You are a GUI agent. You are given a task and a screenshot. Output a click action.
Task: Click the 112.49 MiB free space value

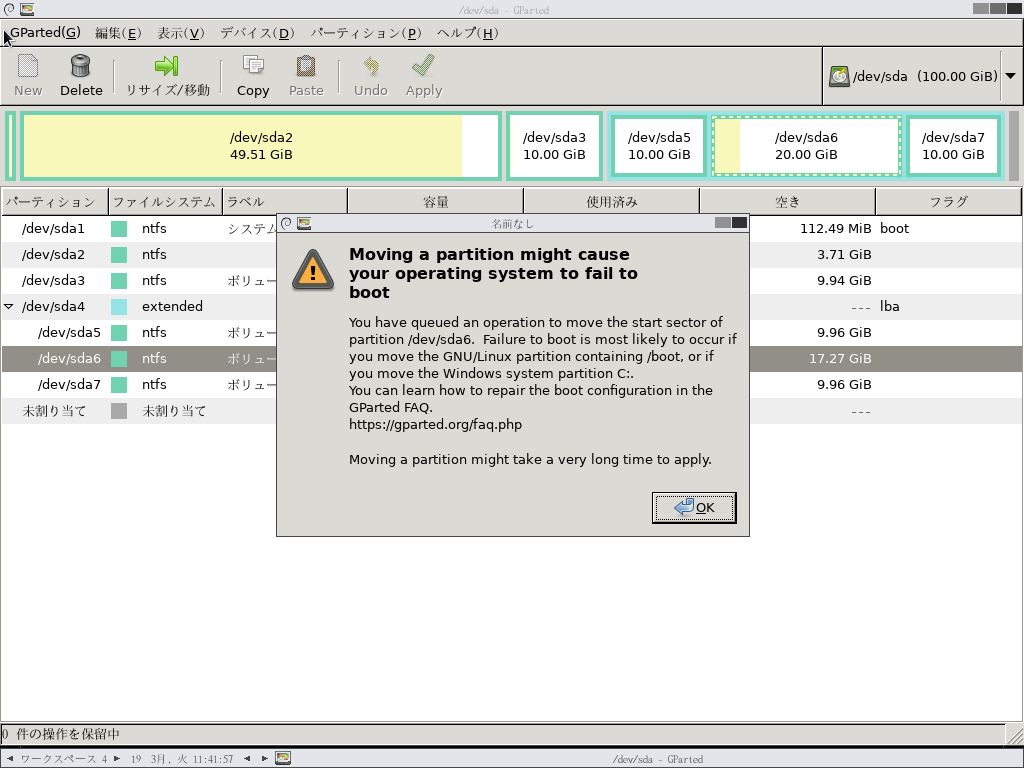coord(835,229)
